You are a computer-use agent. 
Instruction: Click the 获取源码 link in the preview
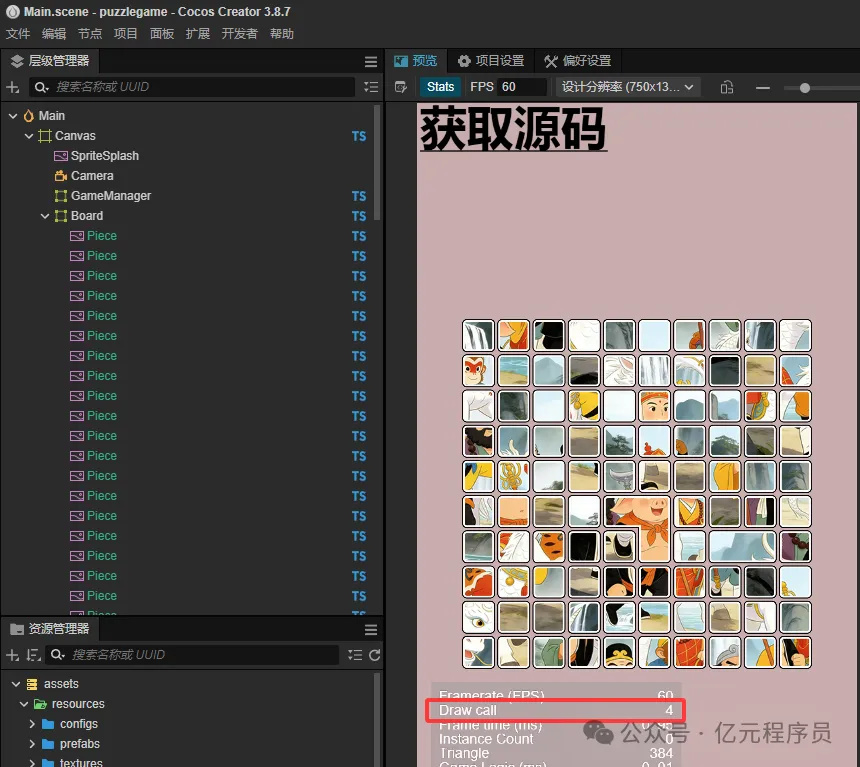click(x=513, y=130)
